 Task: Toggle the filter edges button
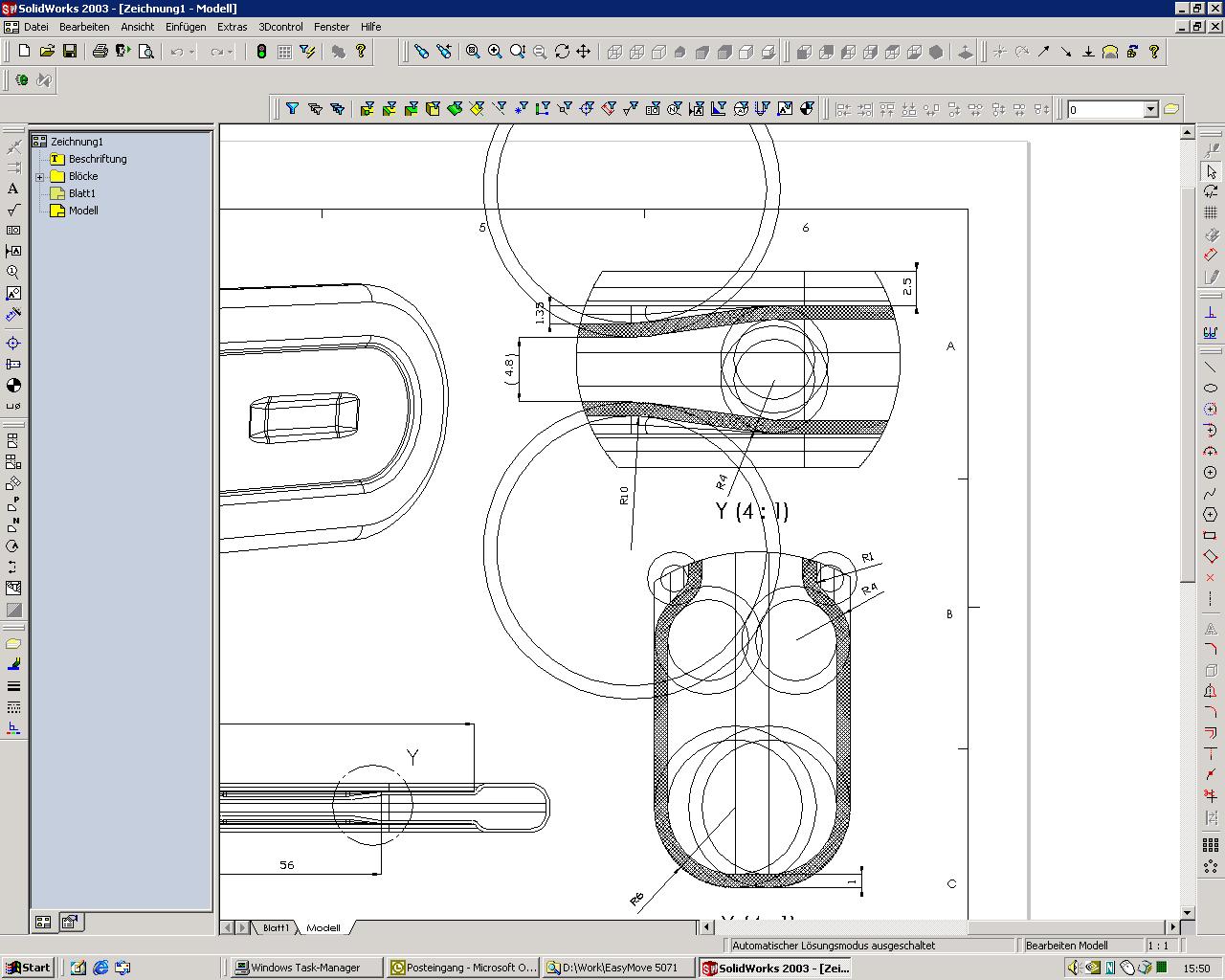tap(389, 109)
